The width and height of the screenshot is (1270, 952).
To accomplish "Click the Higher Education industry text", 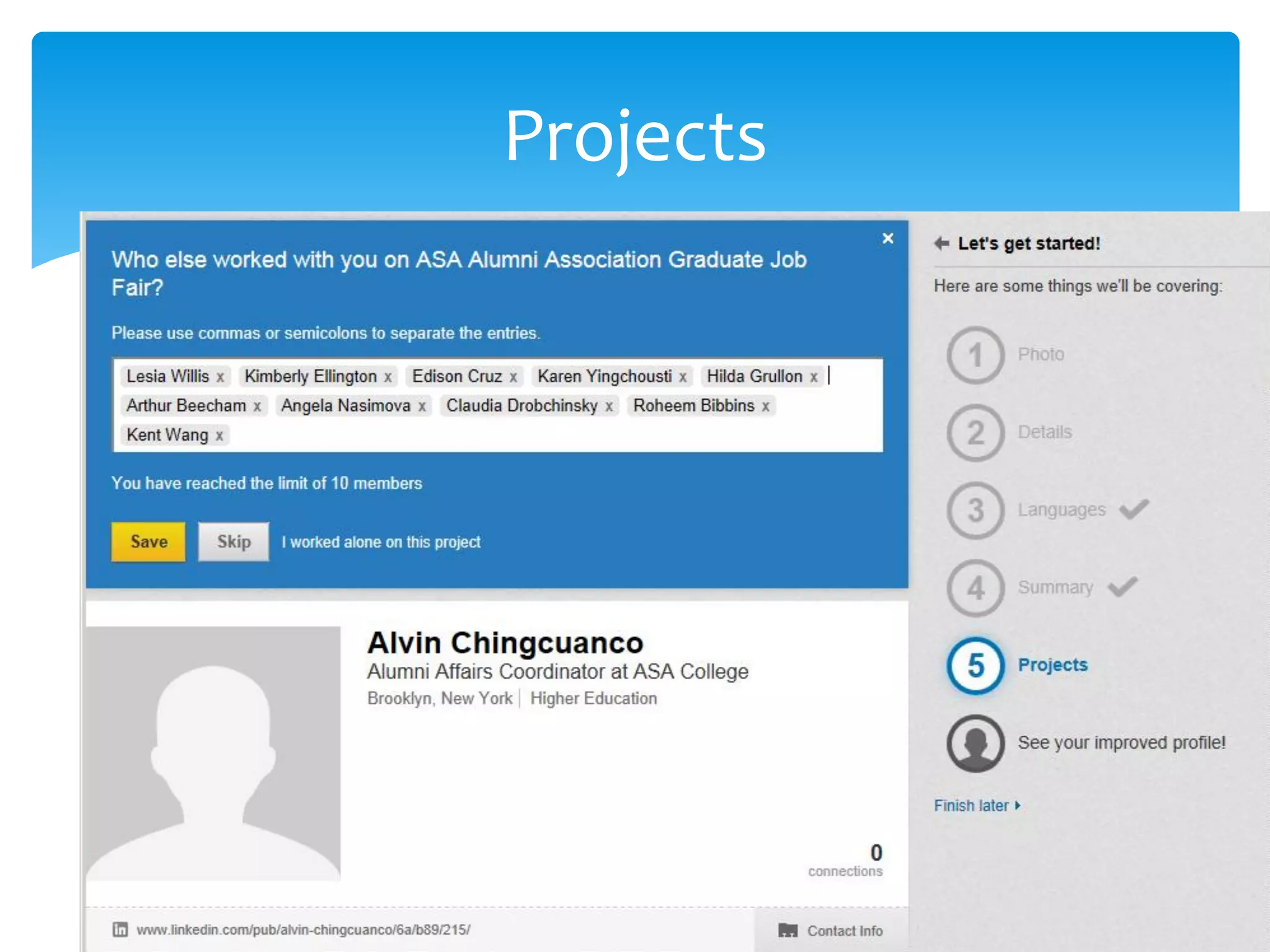I will click(x=593, y=699).
